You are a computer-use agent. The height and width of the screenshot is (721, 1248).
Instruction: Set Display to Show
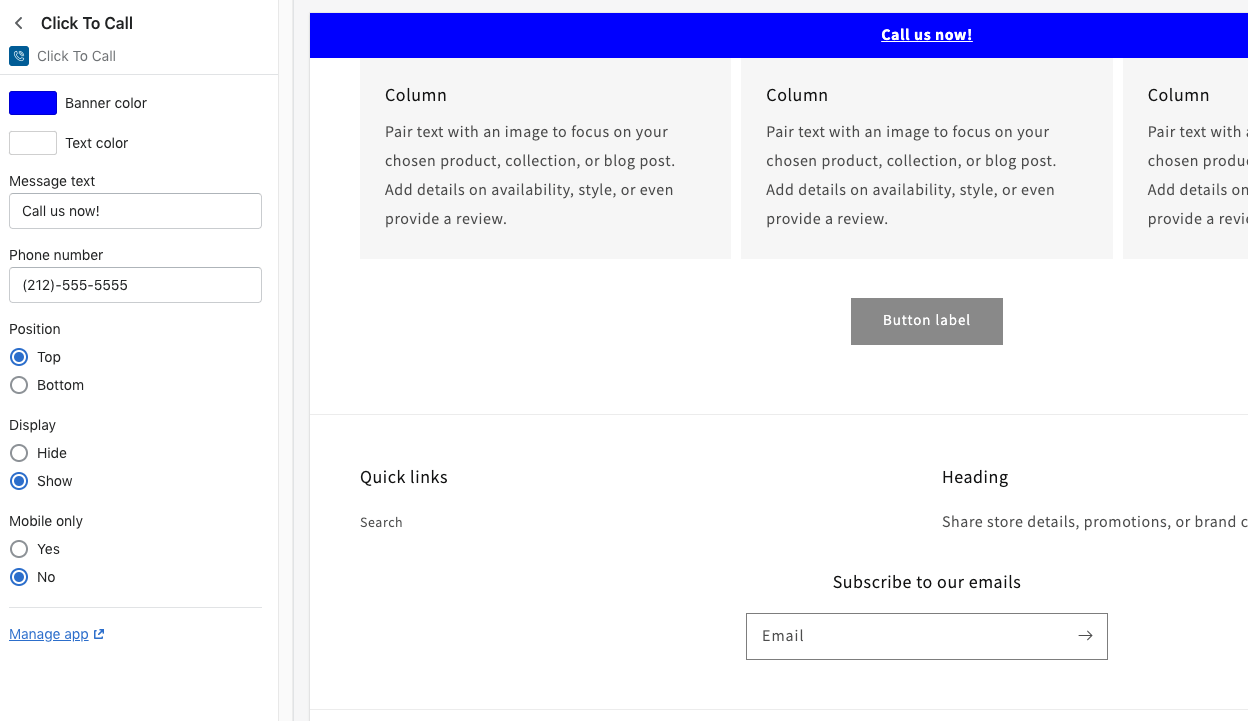click(x=18, y=481)
